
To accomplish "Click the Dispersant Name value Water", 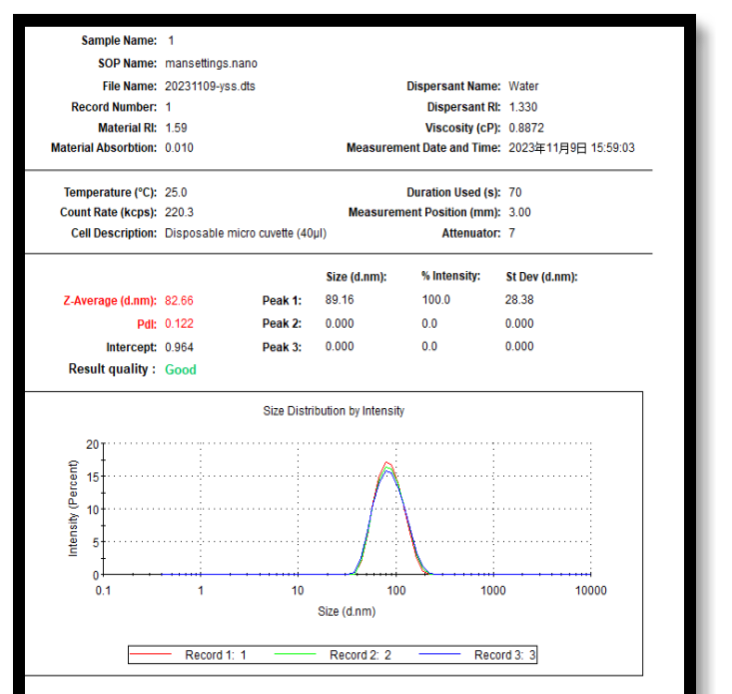I will click(x=523, y=86).
